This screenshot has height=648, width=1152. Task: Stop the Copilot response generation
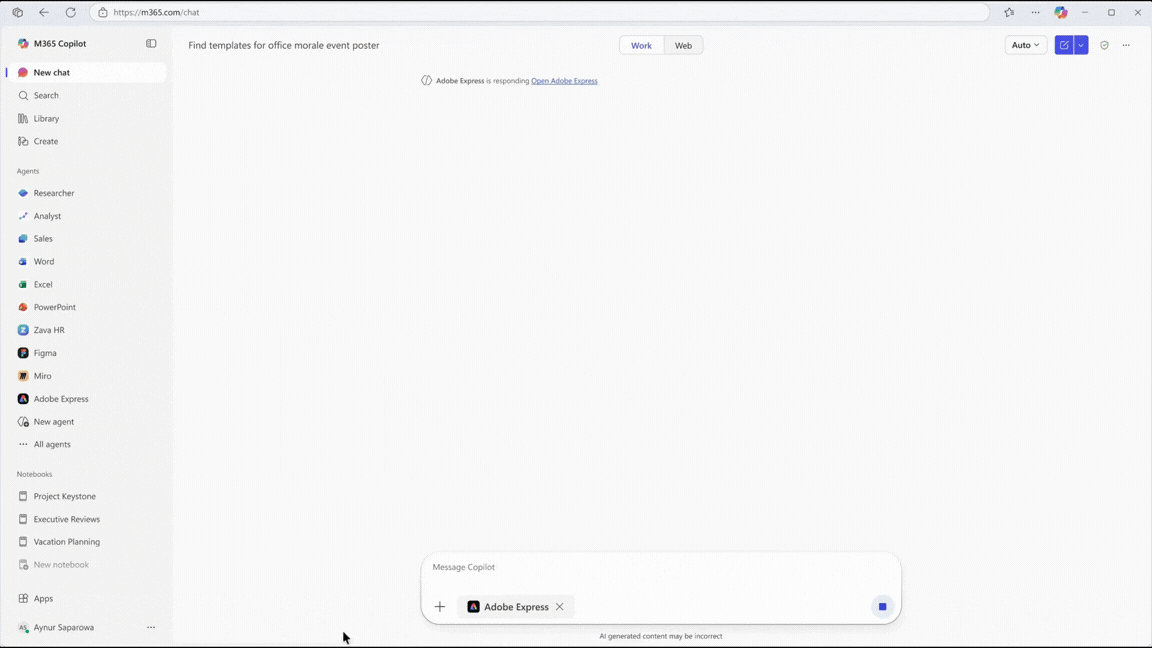(882, 606)
